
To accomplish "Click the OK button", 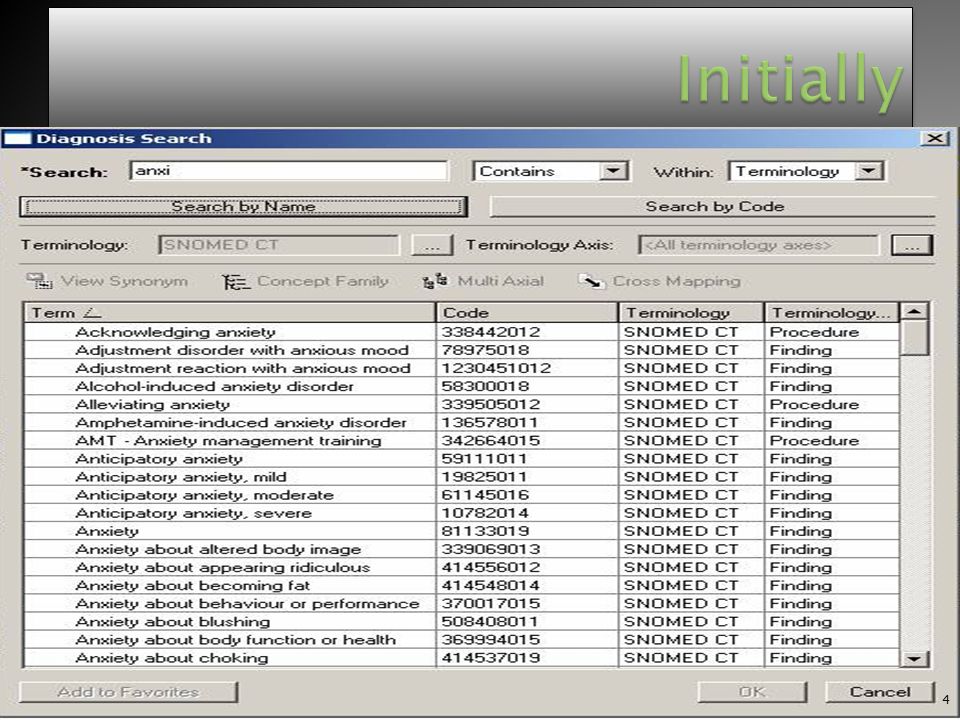I will pos(752,692).
